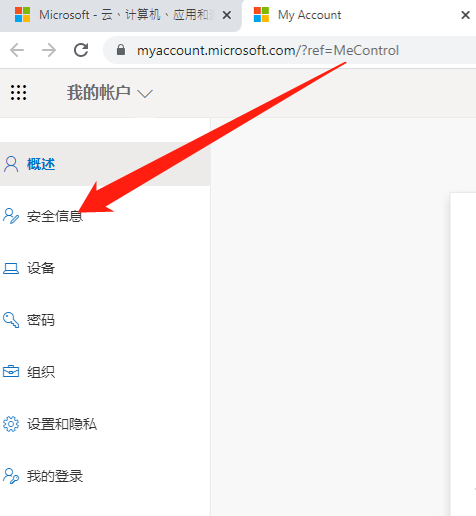The image size is (476, 516).
Task: Open the 安全信息 sidebar link
Action: click(x=55, y=216)
